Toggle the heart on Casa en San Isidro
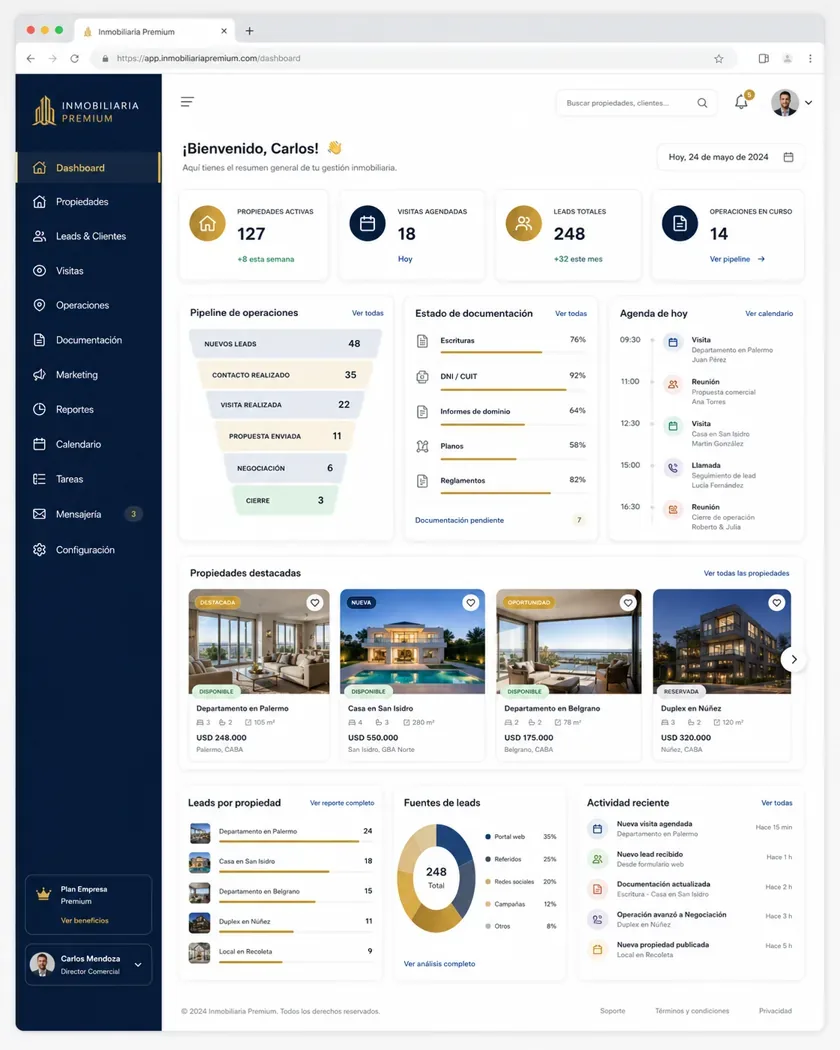This screenshot has width=840, height=1050. pos(471,603)
